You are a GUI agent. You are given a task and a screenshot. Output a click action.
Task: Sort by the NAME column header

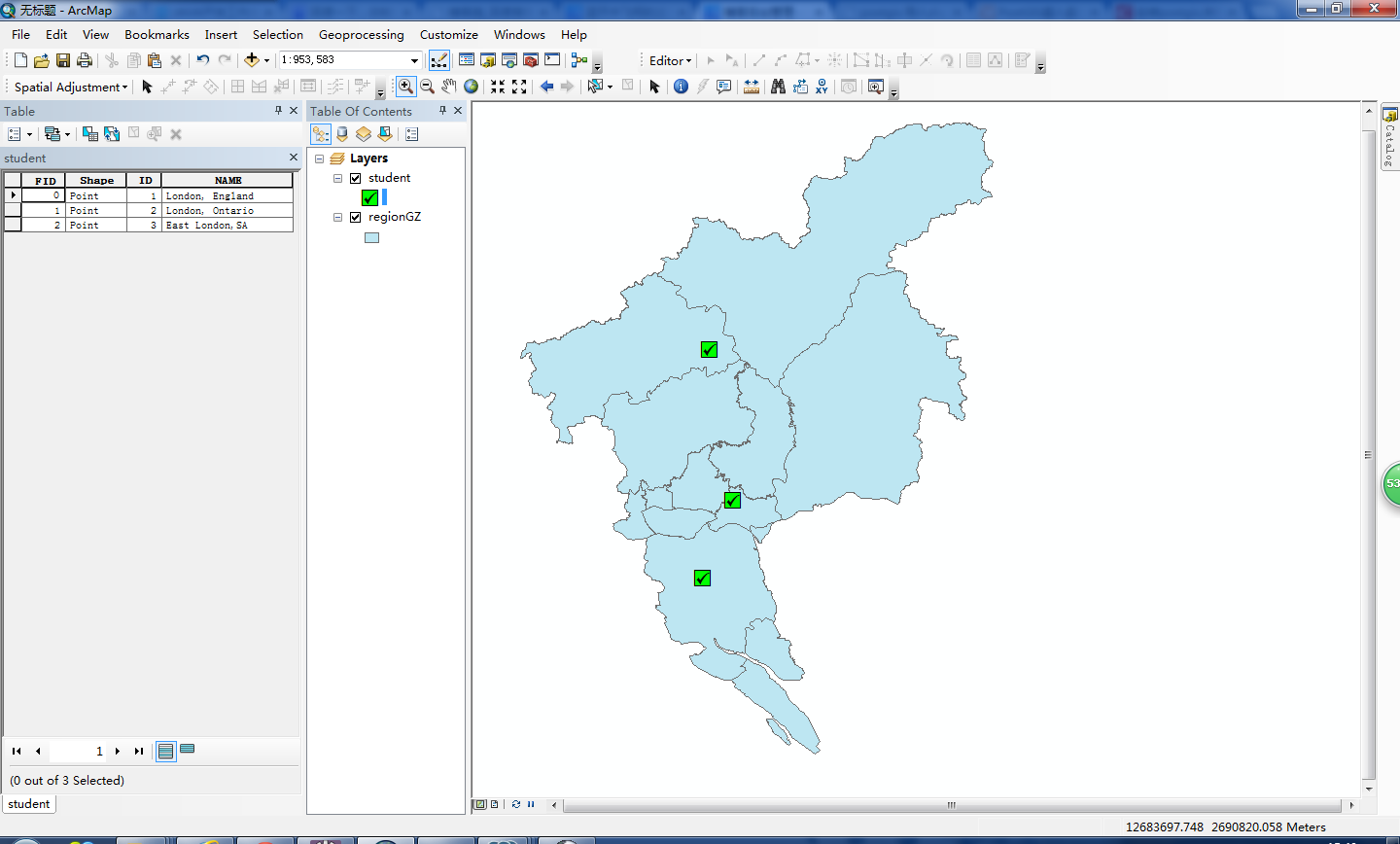(x=227, y=180)
